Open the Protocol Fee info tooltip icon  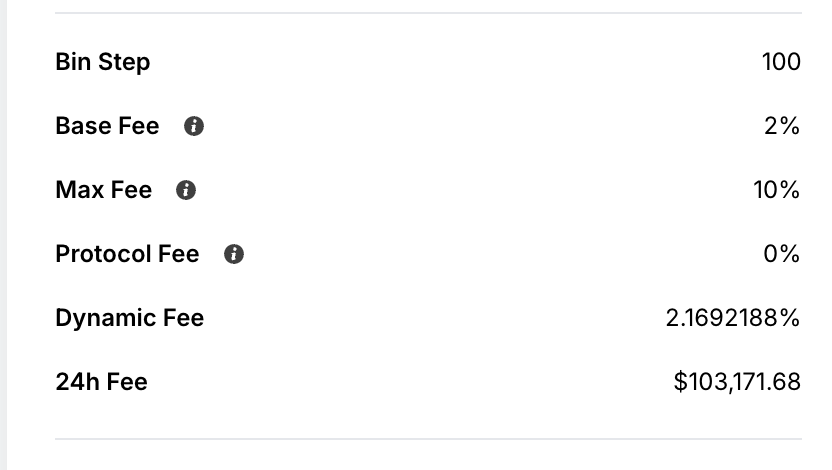pyautogui.click(x=234, y=255)
